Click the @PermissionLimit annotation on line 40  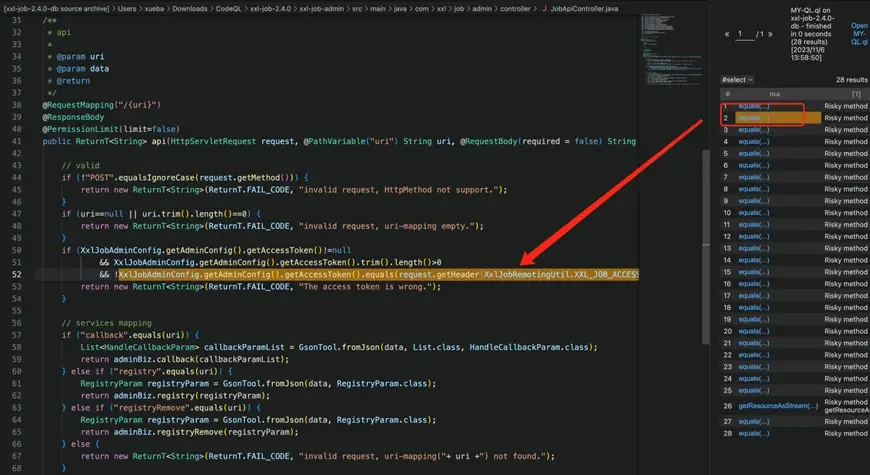pyautogui.click(x=111, y=129)
